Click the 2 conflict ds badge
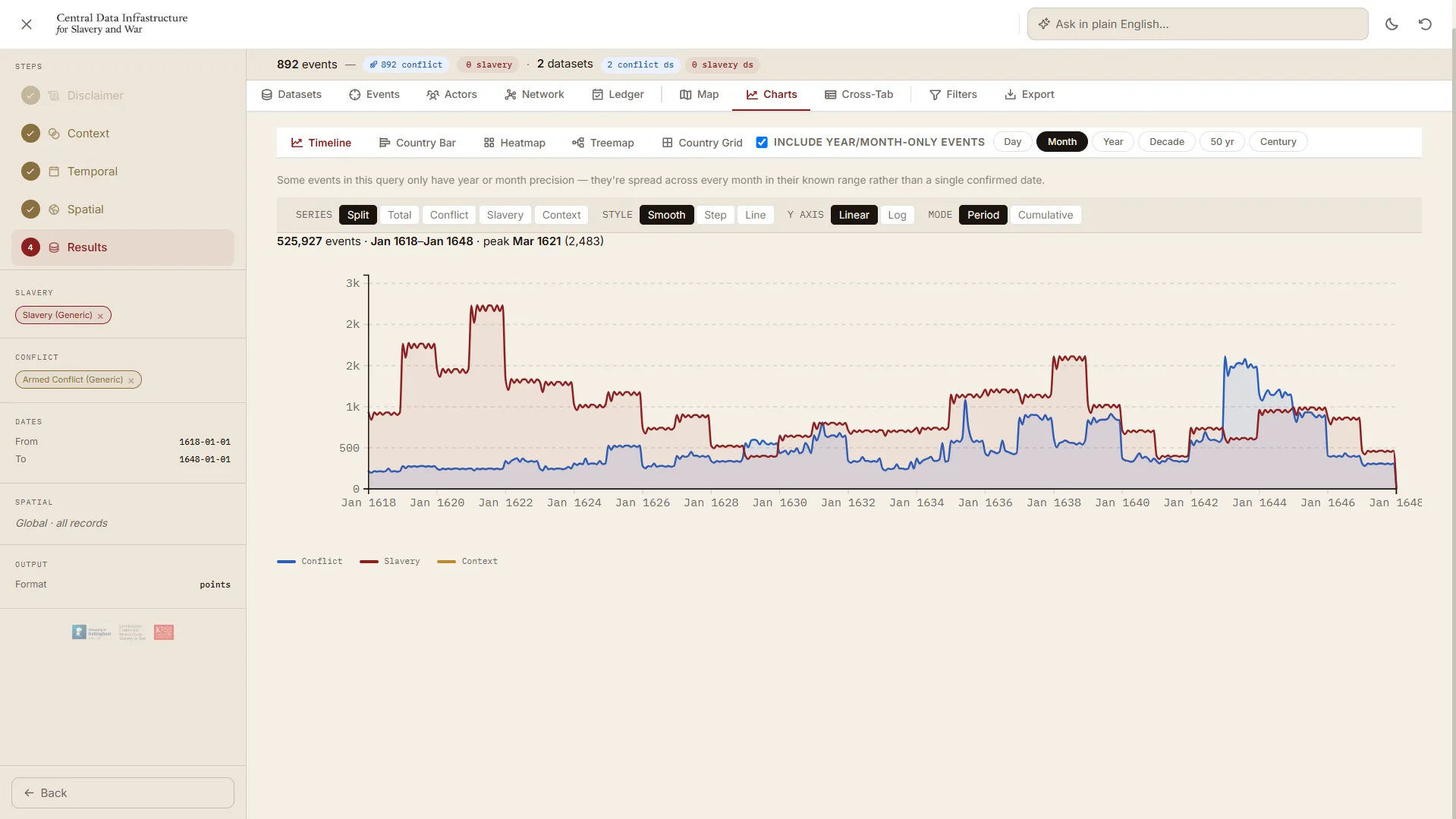 pos(640,65)
